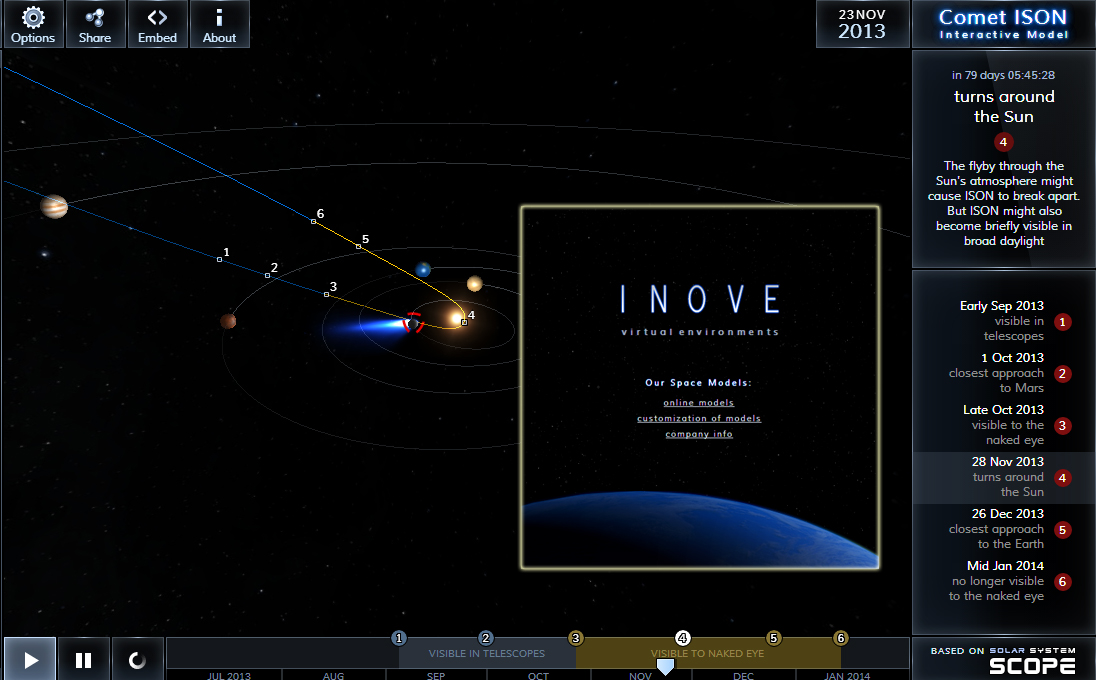Click the 23 Nov 2013 date display
This screenshot has height=680, width=1096.
coord(862,24)
